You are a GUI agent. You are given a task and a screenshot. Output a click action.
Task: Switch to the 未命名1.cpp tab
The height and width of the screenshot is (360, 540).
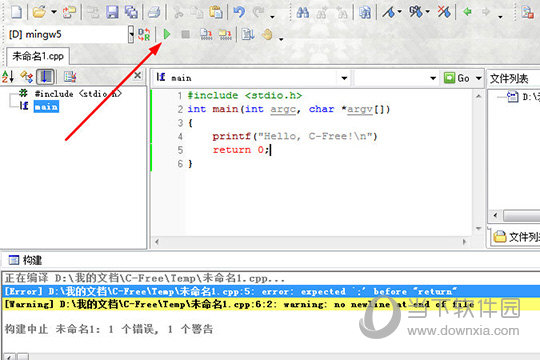38,56
